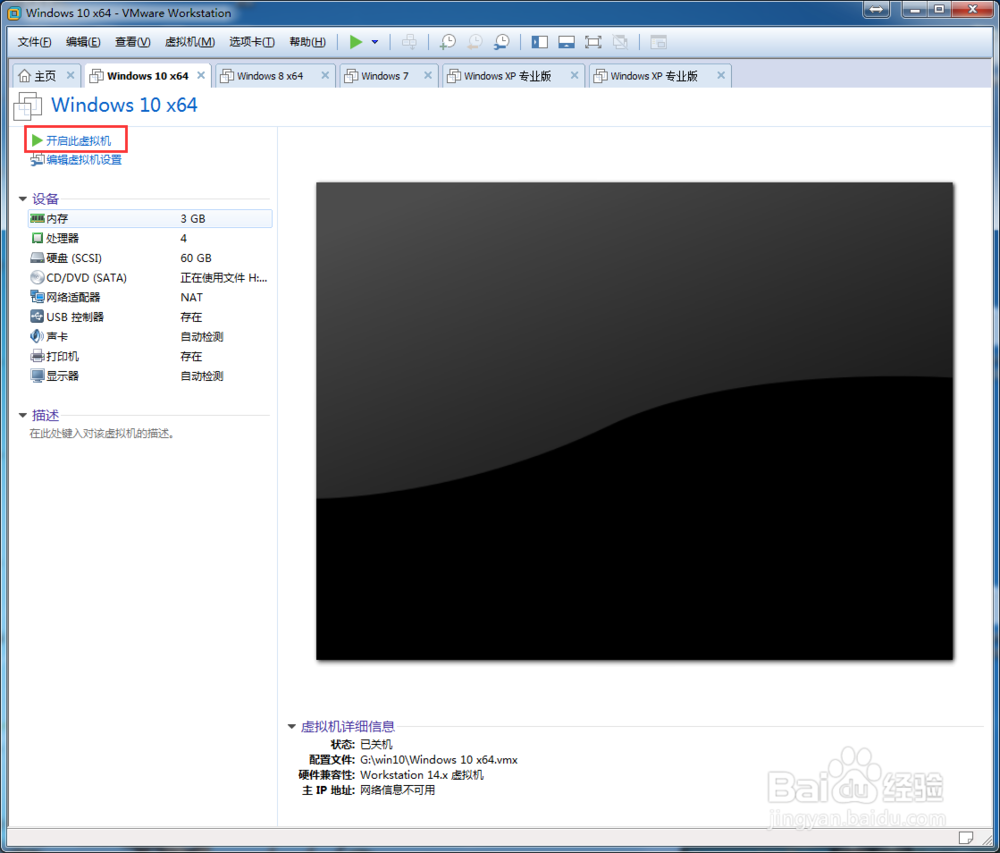Select the 硬盘 (SCSI) device row
The height and width of the screenshot is (853, 1000).
pyautogui.click(x=151, y=258)
